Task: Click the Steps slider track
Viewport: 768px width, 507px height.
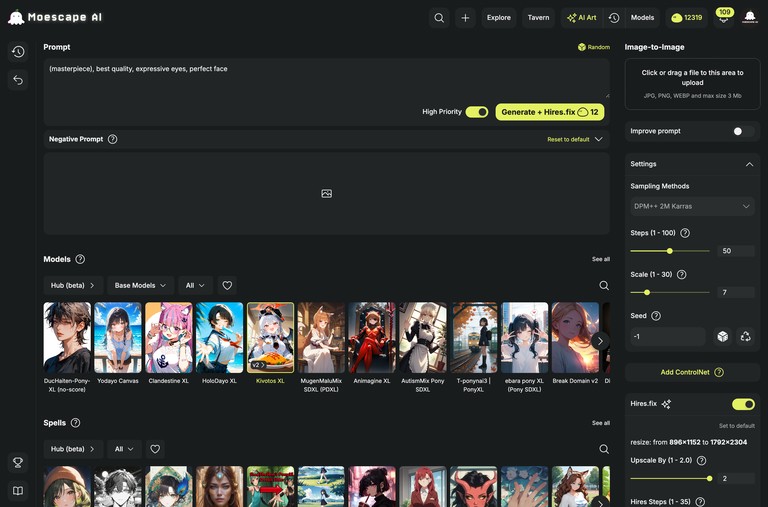Action: click(x=670, y=251)
